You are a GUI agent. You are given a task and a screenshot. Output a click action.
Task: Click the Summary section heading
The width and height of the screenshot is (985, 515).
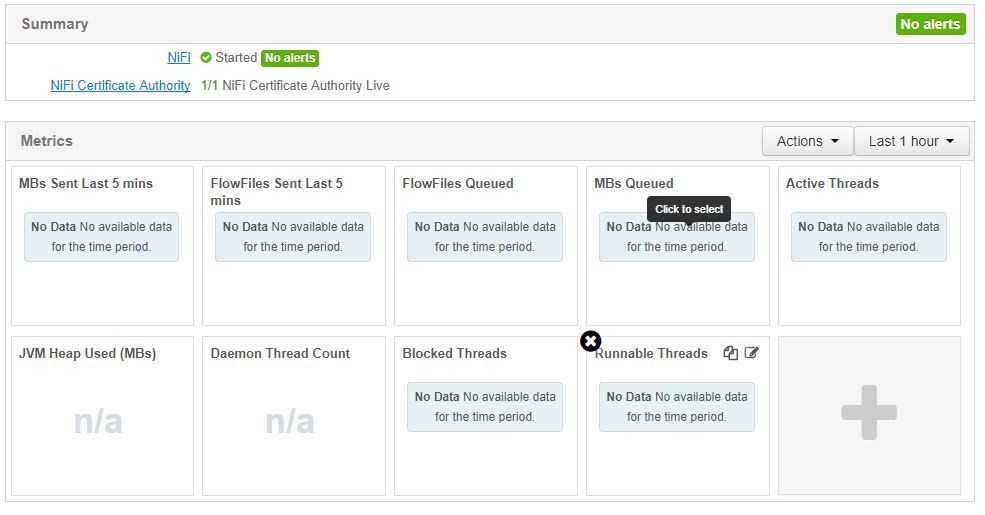pos(55,24)
